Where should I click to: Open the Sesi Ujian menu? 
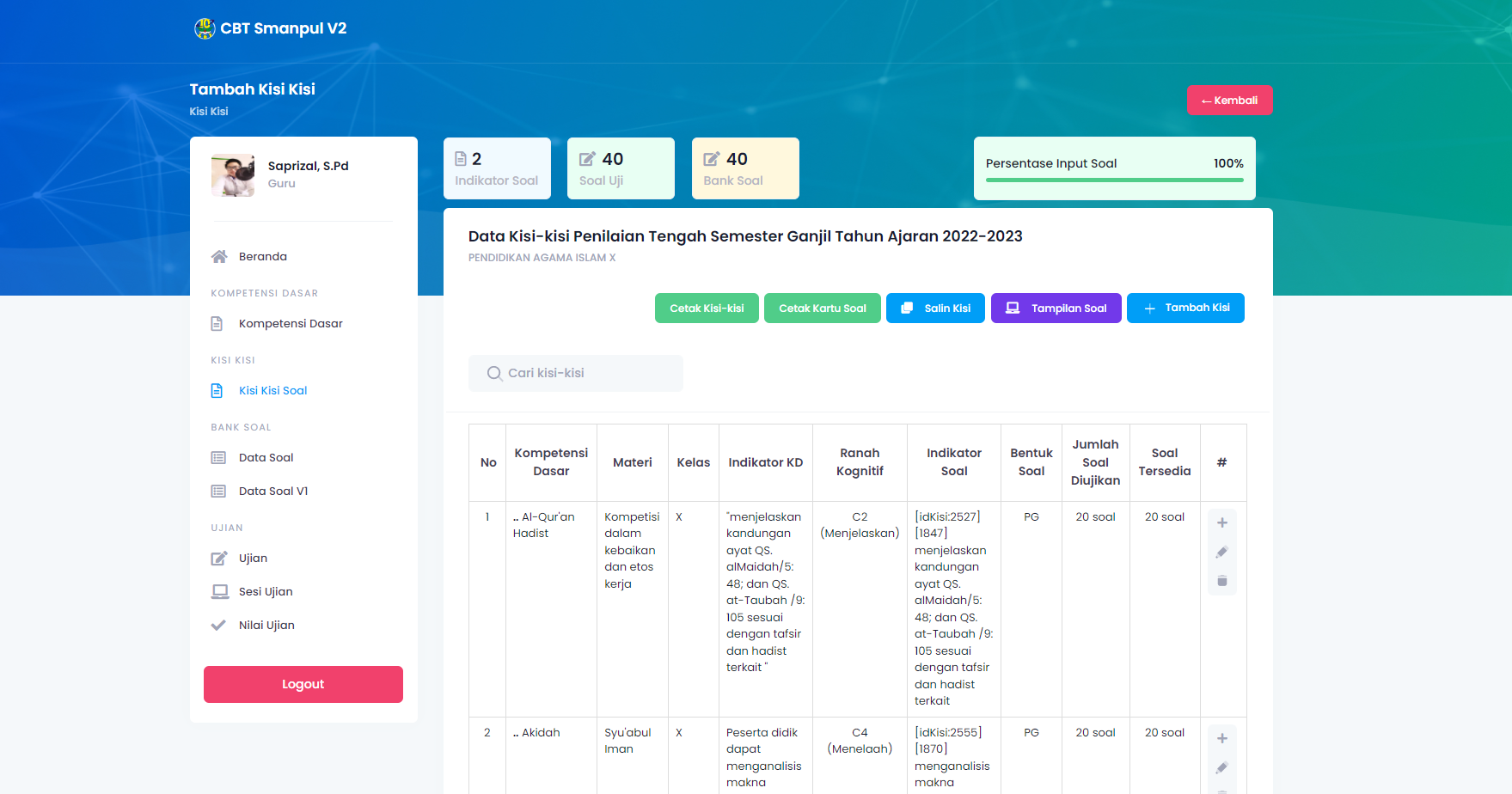(266, 592)
